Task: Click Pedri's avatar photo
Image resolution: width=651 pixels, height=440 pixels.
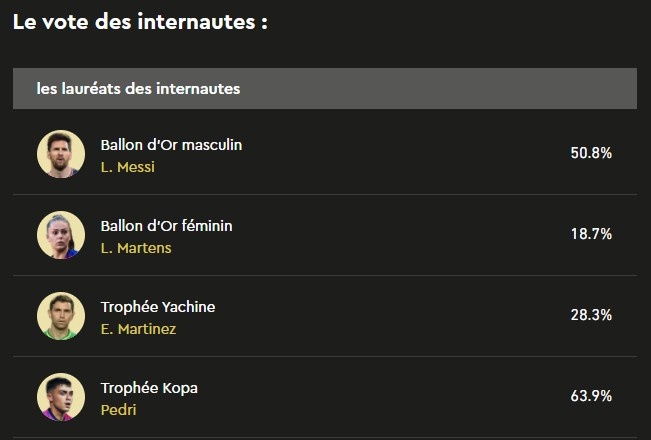Action: tap(61, 397)
